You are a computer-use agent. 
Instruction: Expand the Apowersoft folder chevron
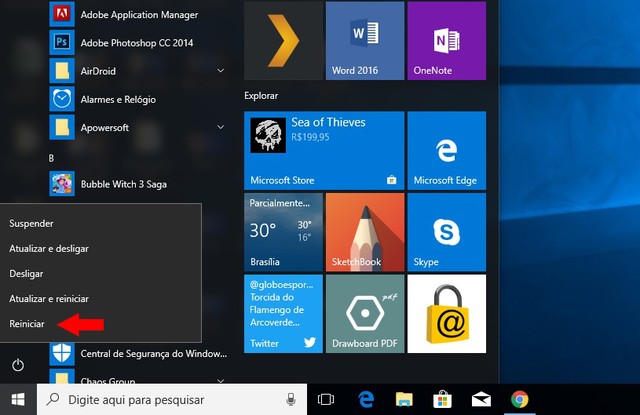click(220, 127)
